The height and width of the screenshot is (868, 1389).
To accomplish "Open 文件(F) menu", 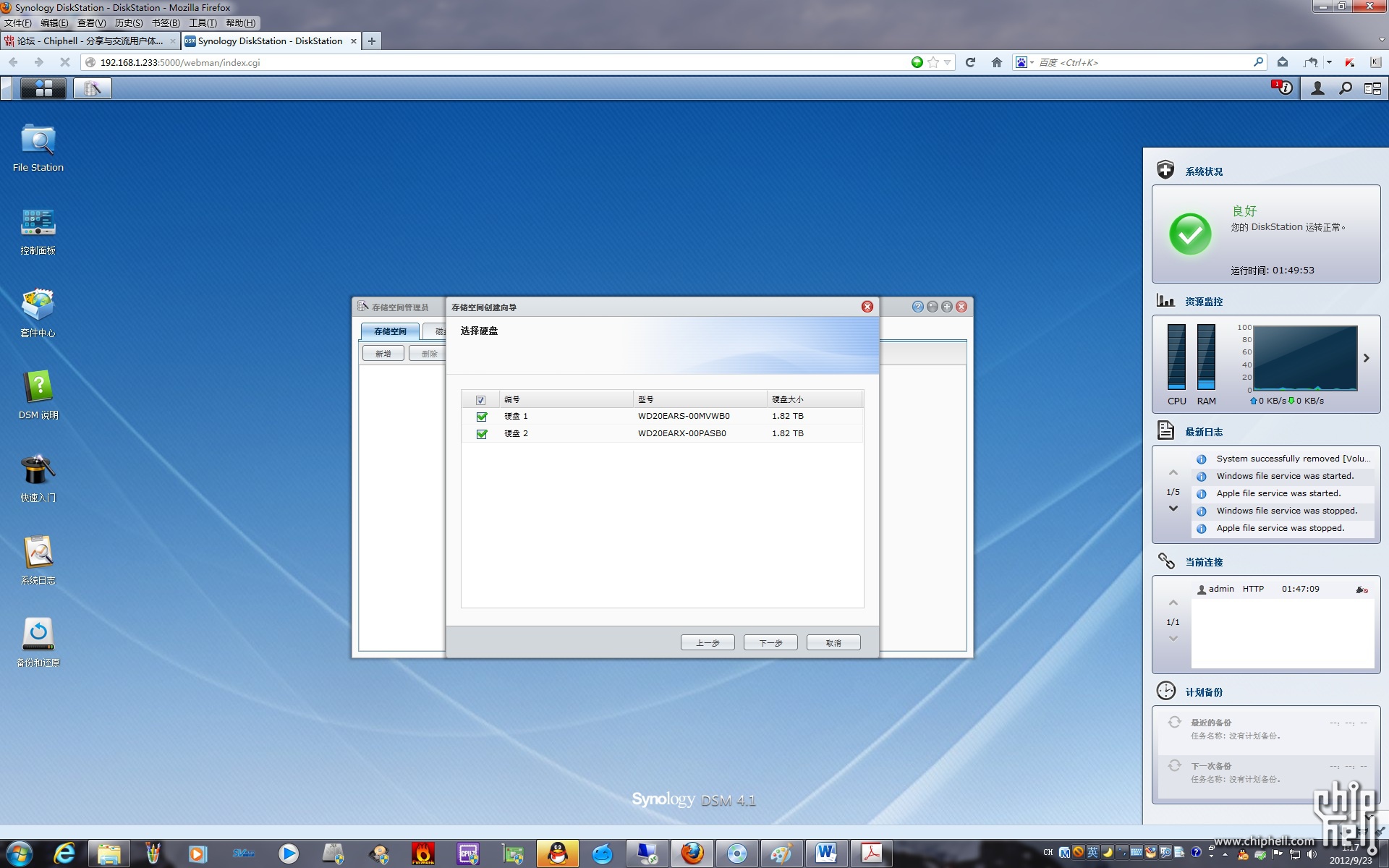I will point(18,23).
